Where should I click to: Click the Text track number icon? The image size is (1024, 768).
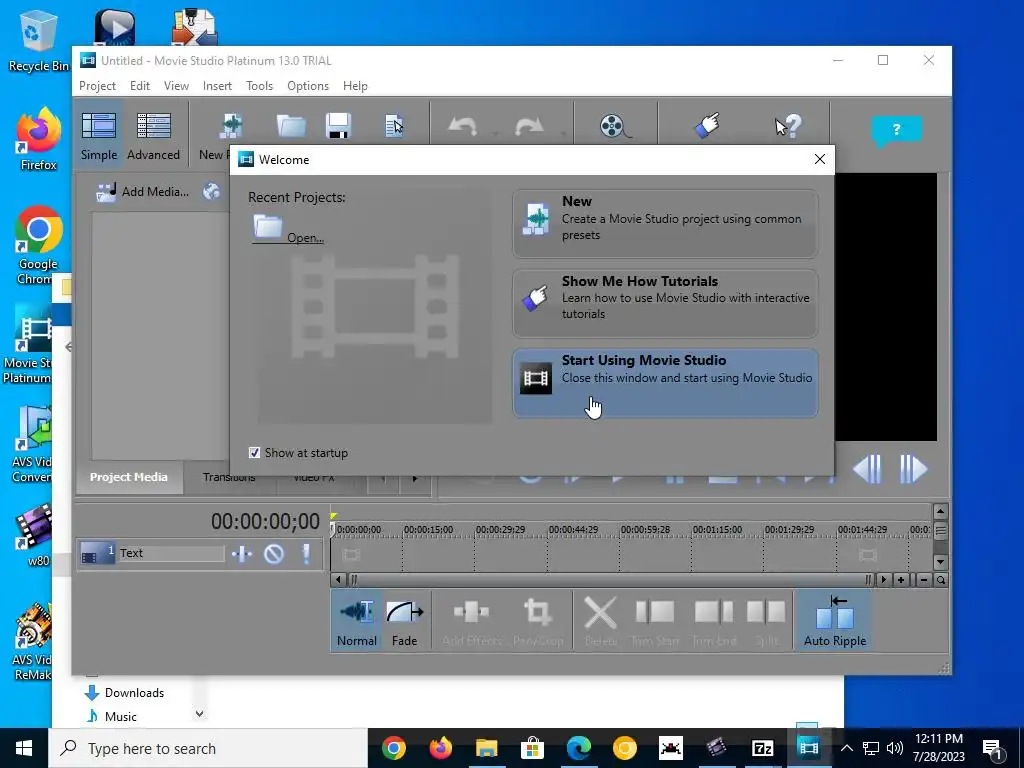97,554
